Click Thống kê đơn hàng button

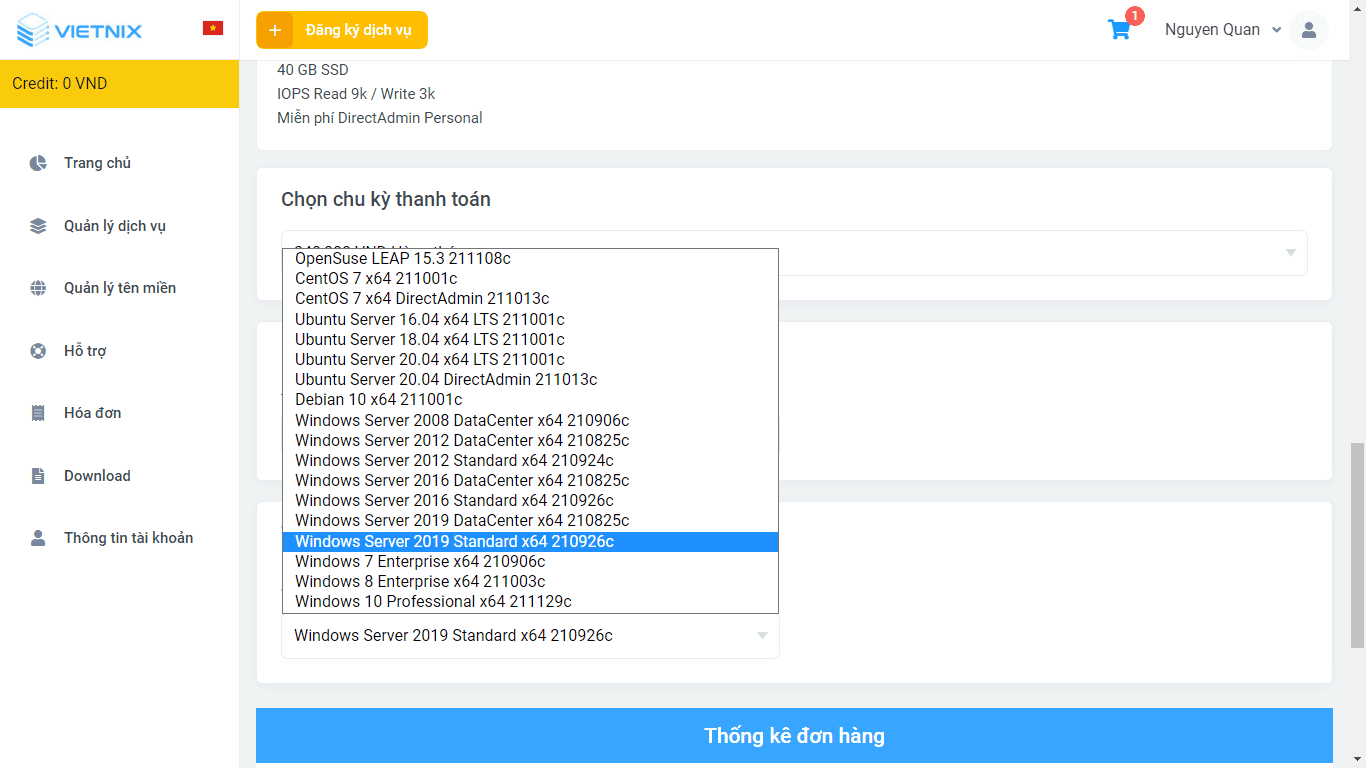[794, 736]
